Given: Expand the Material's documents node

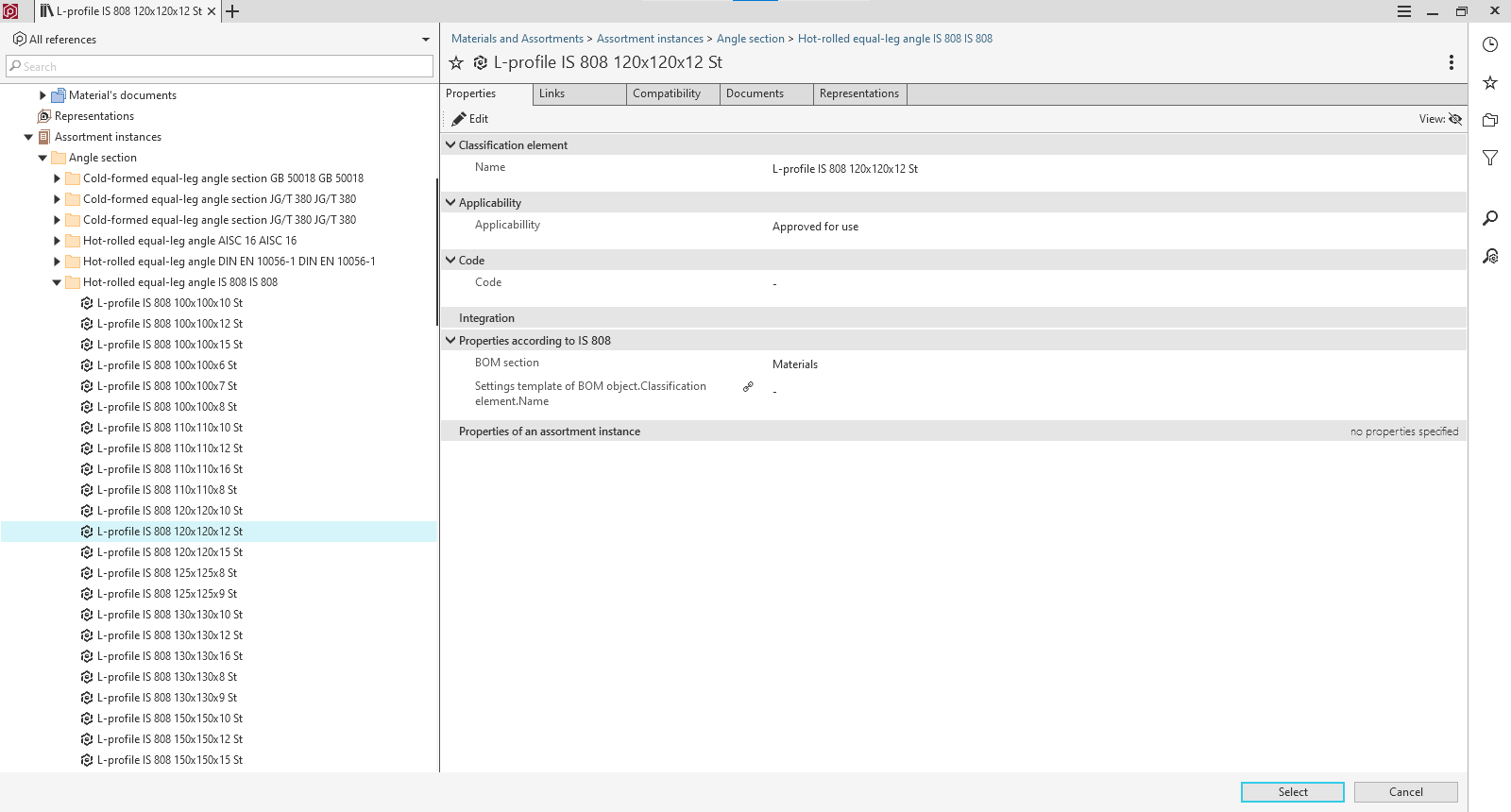Looking at the screenshot, I should (42, 95).
